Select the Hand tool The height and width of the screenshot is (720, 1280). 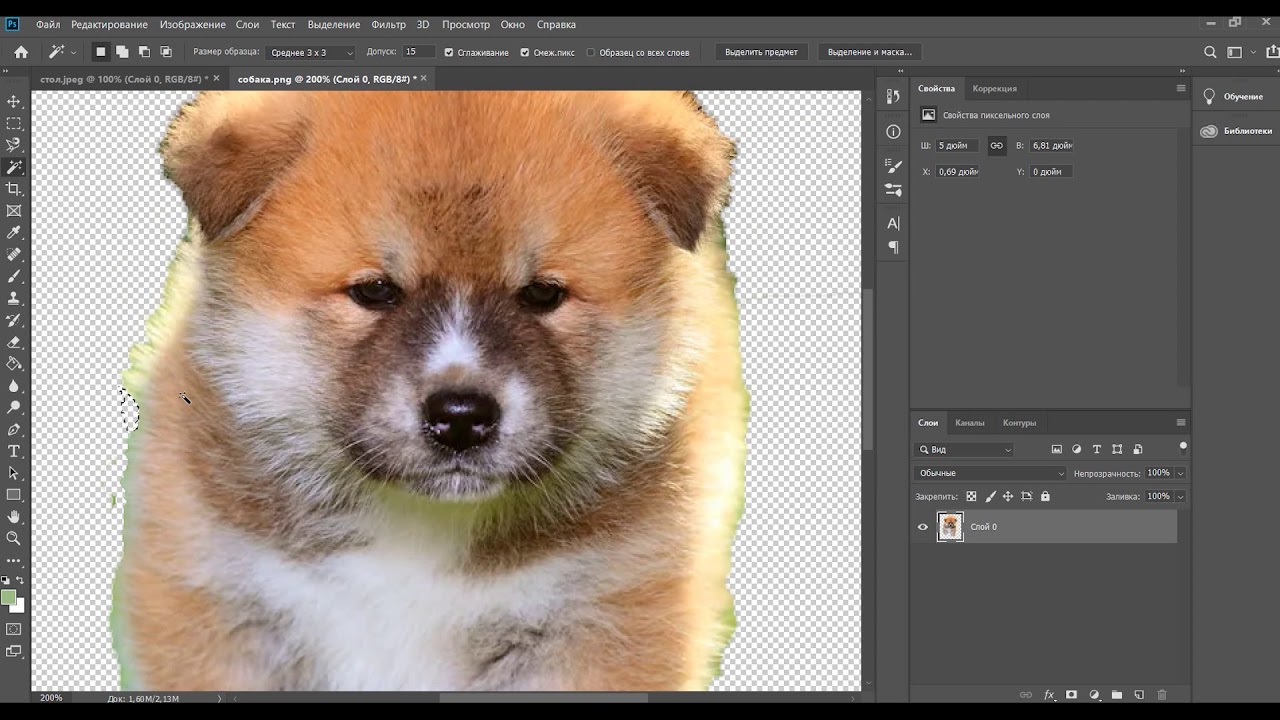click(x=14, y=517)
